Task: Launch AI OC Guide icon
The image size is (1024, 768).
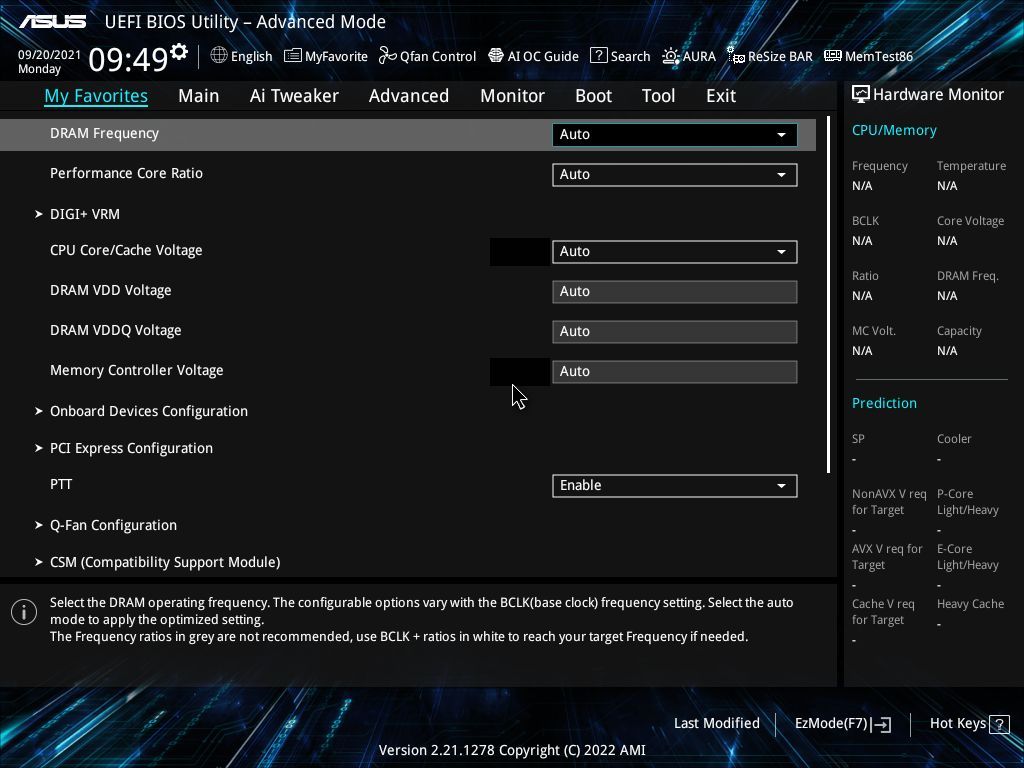Action: [x=496, y=56]
